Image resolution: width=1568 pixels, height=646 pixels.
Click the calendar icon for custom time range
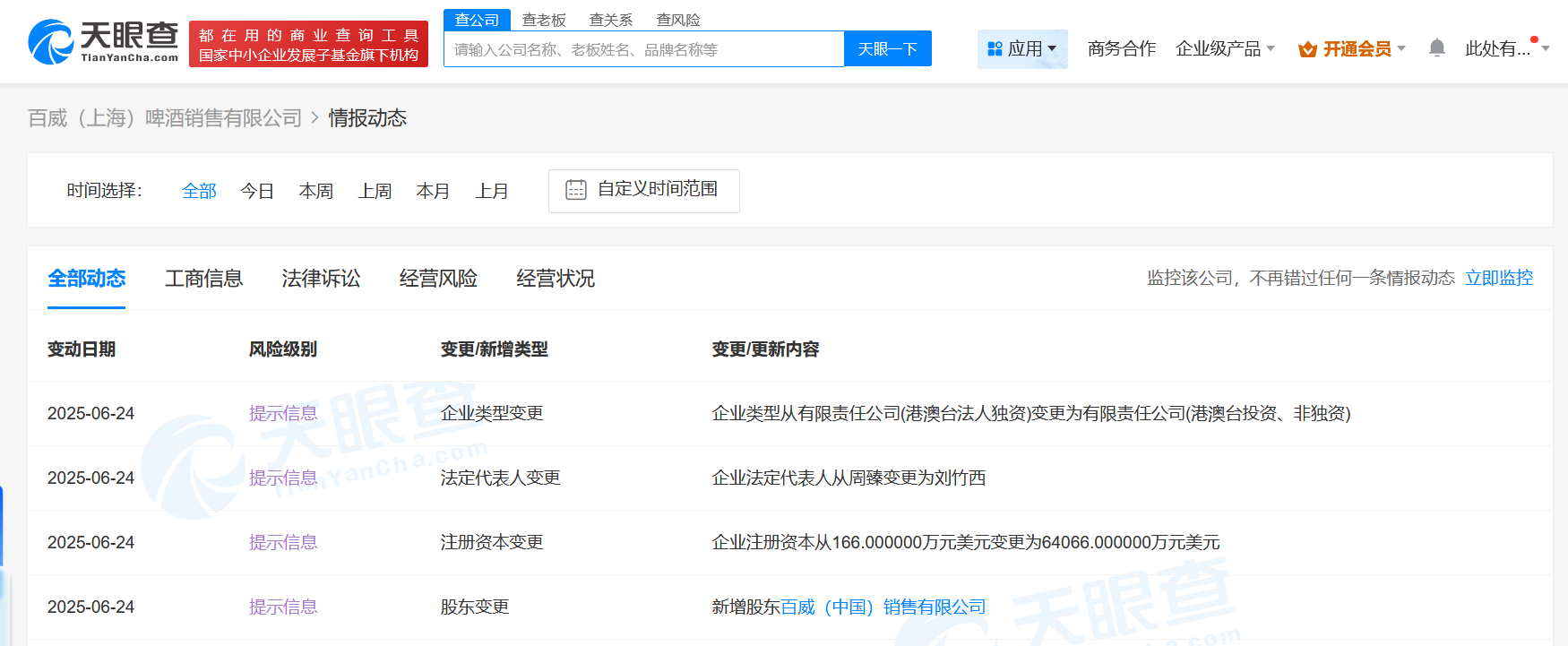coord(576,190)
